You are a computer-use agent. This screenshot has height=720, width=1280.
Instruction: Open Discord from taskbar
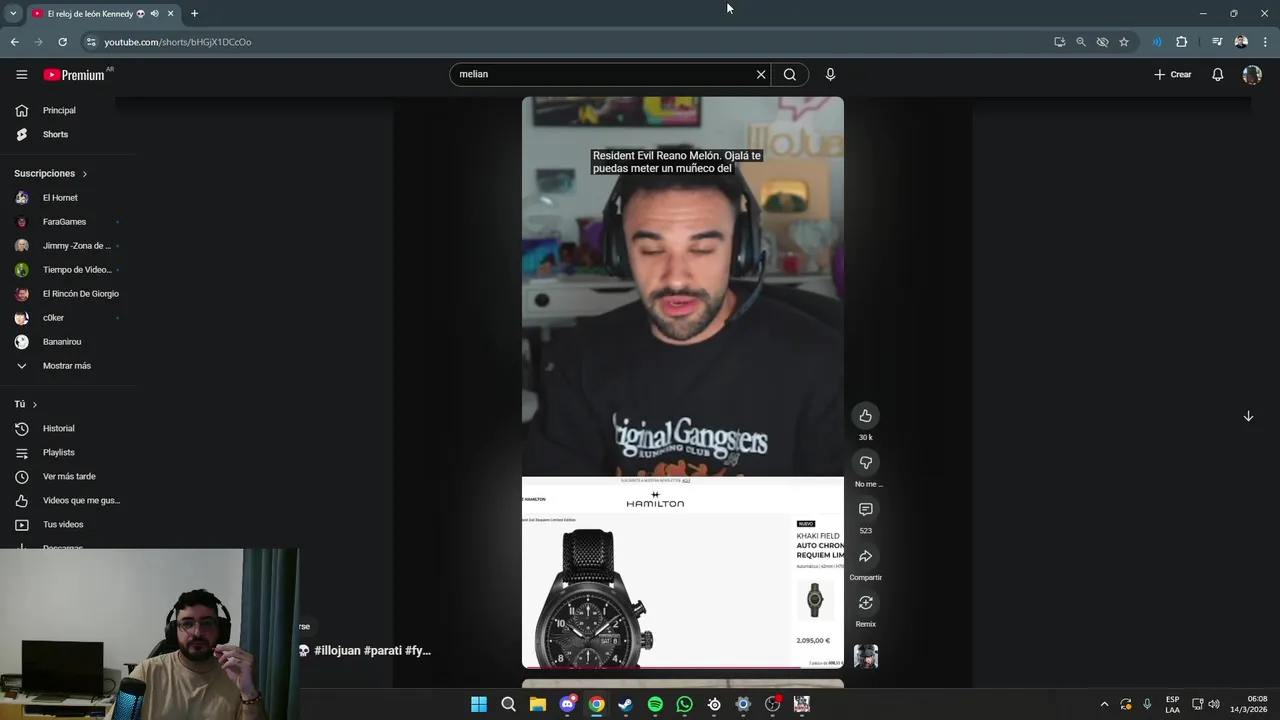(x=567, y=704)
